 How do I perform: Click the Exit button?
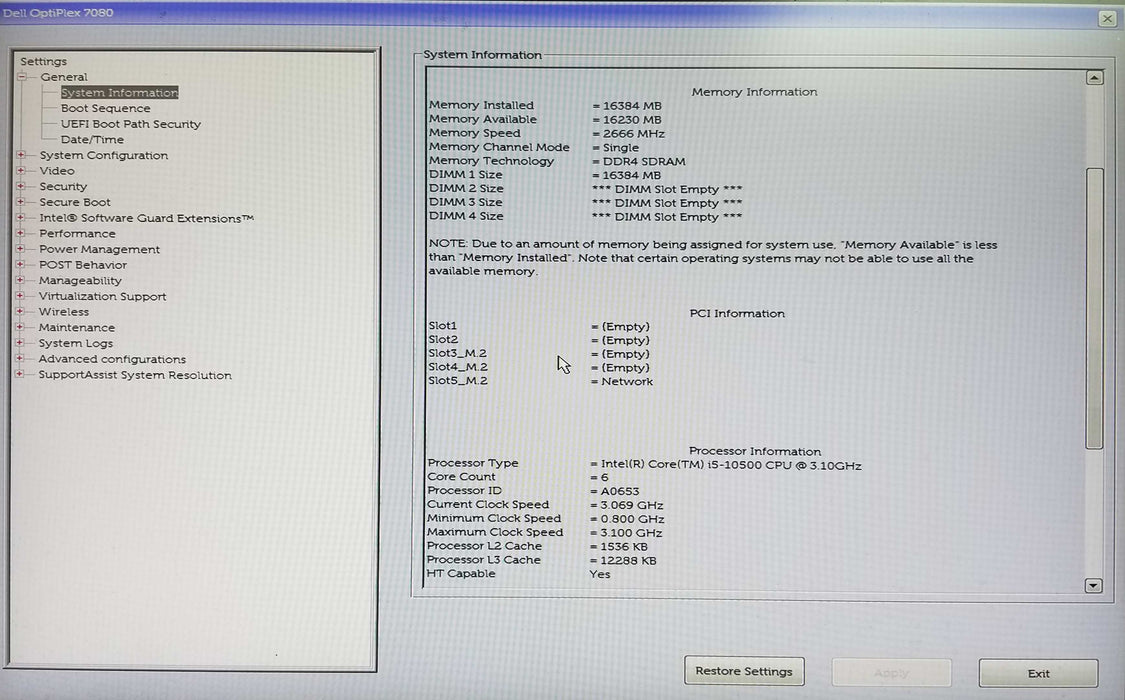(1037, 673)
